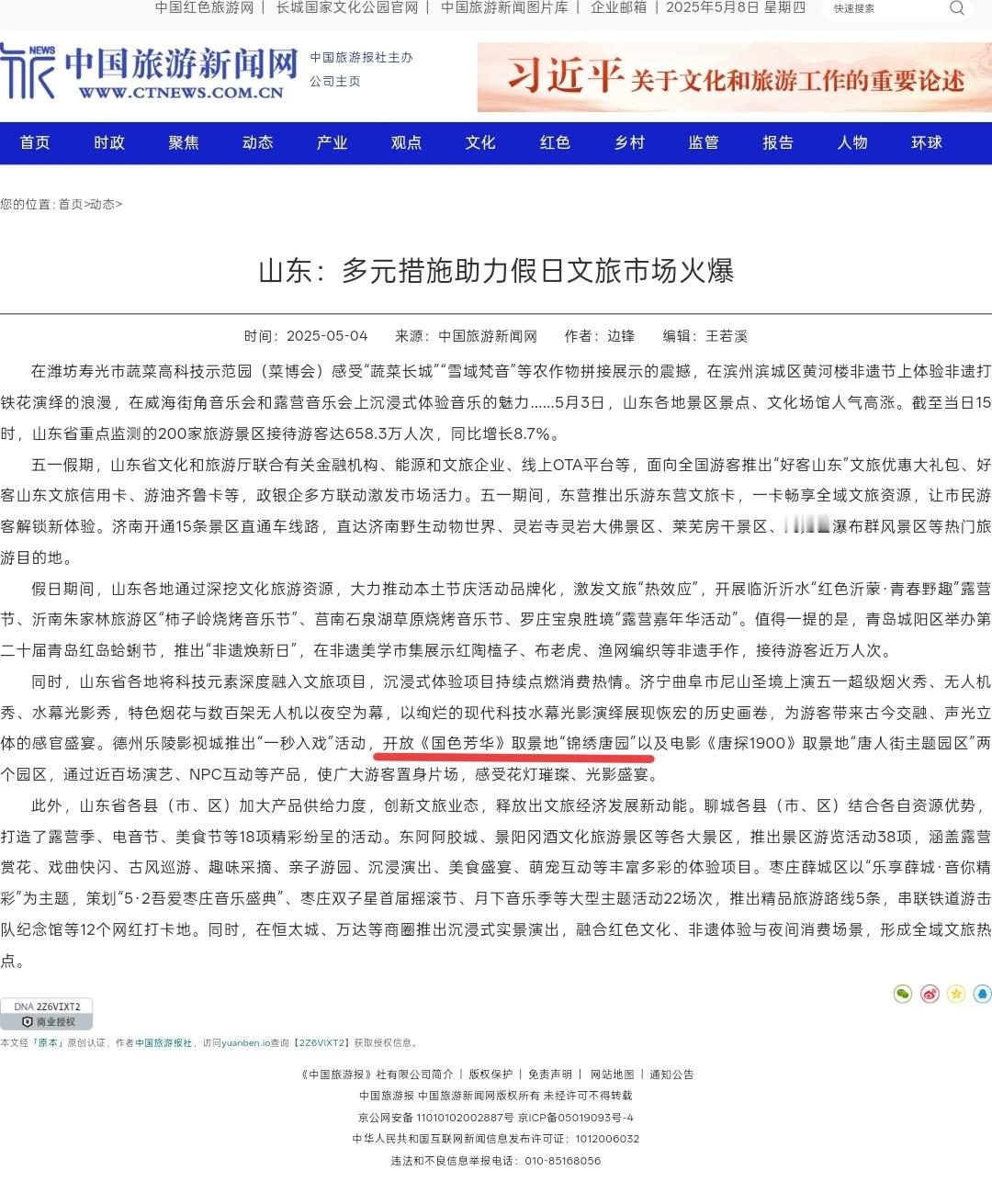Click the date 时间：2025-05-04
992x1204 pixels.
(306, 336)
